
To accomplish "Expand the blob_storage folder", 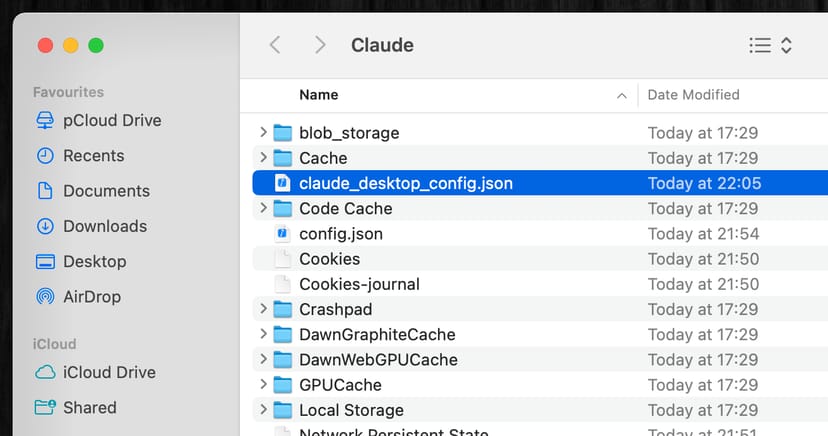I will (x=263, y=133).
